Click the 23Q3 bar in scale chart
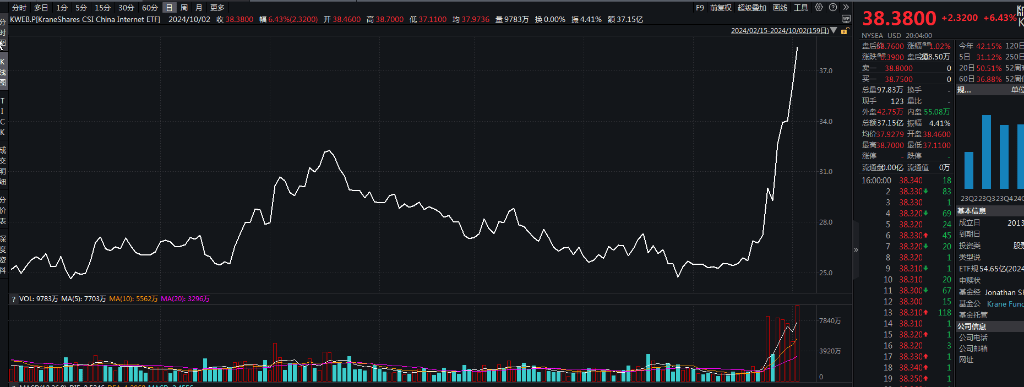The image size is (1024, 387). tap(986, 151)
